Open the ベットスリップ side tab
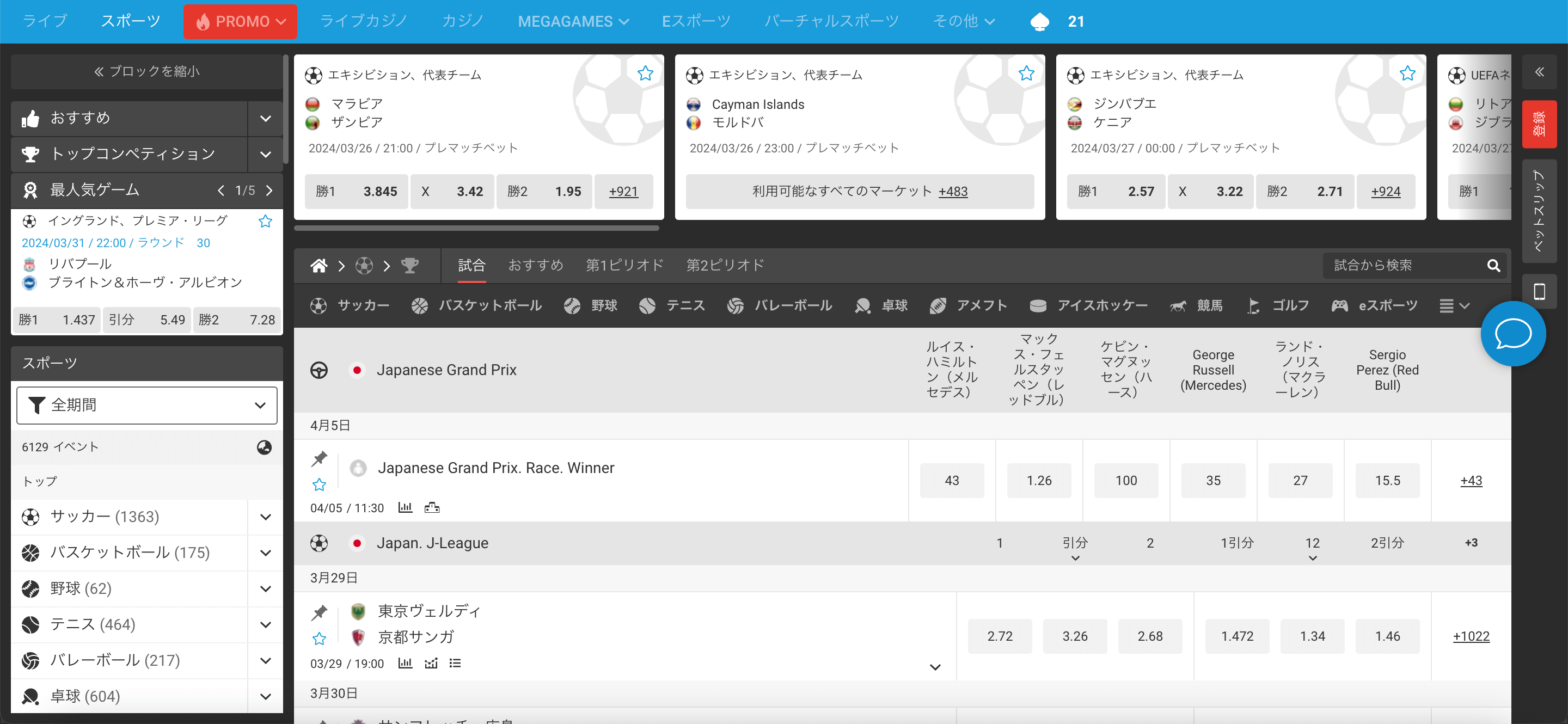Screen dimensions: 1568x724 [x=1539, y=211]
